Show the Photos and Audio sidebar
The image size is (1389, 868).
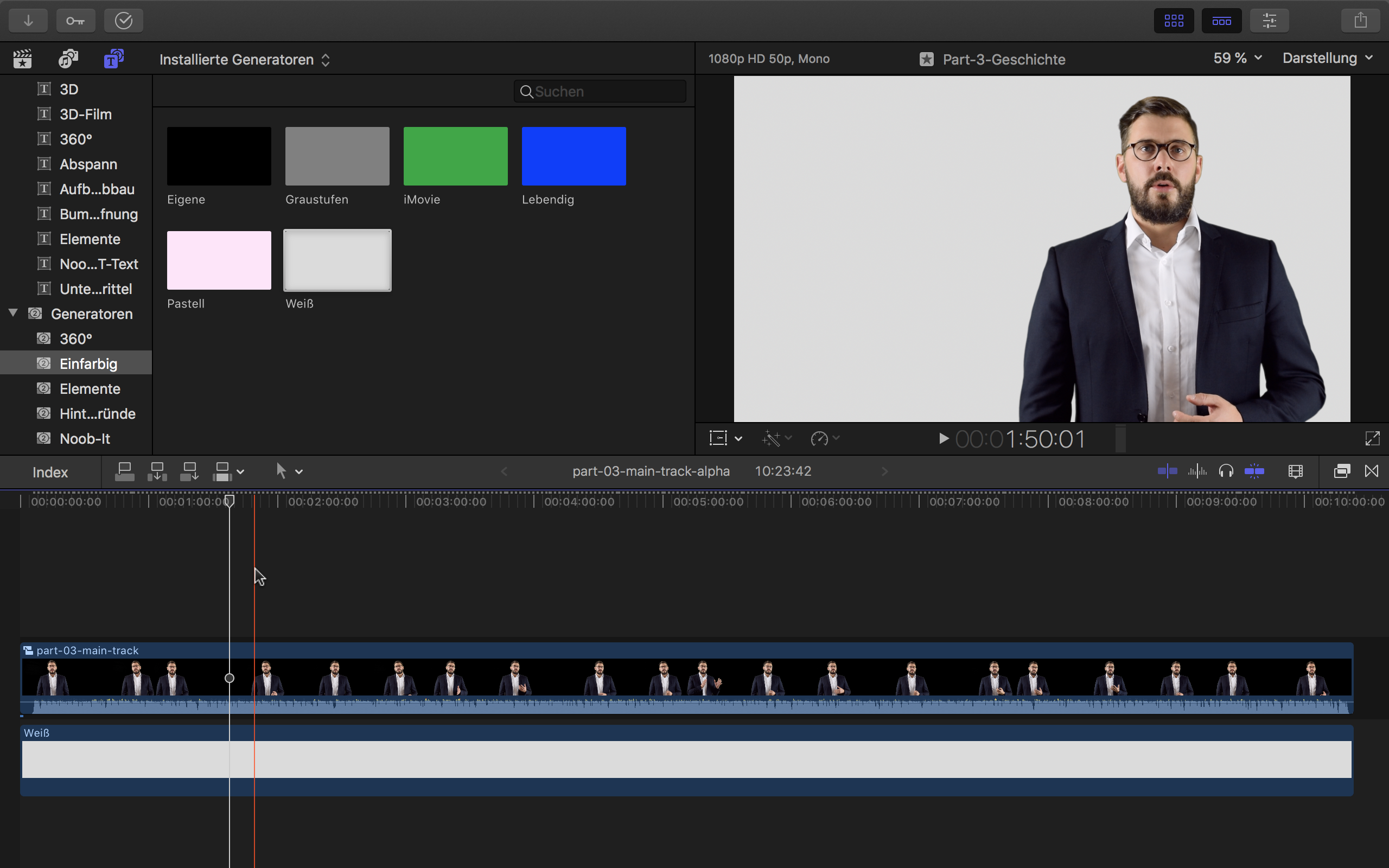[68, 59]
